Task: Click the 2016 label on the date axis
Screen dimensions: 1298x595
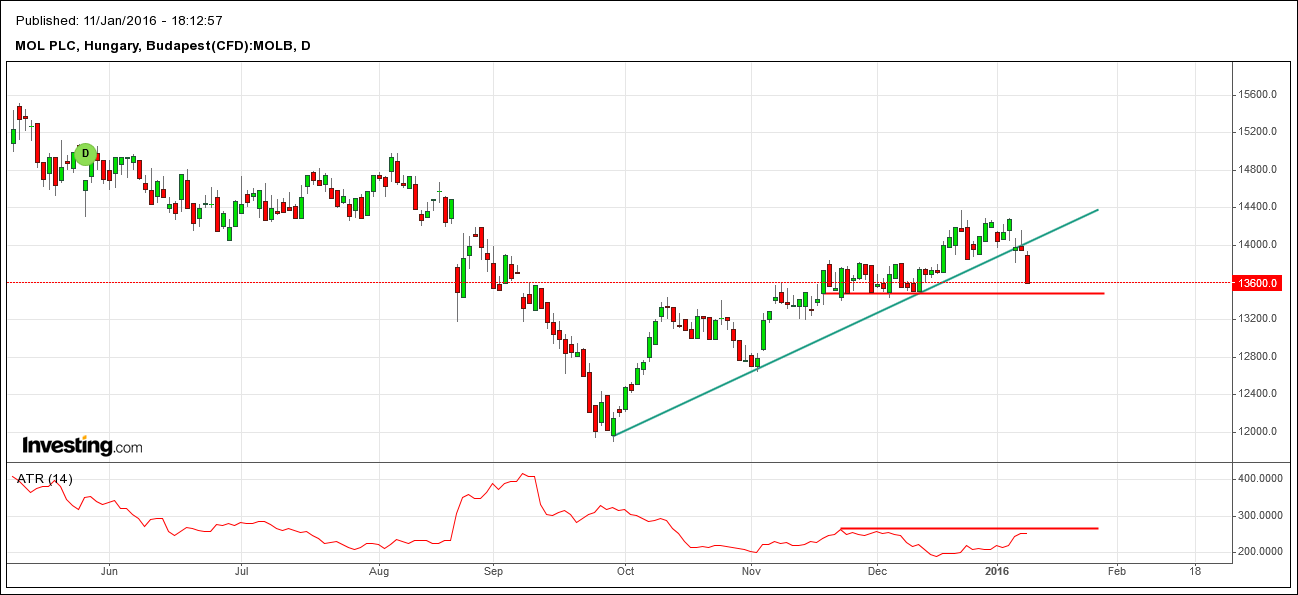Action: (x=997, y=571)
